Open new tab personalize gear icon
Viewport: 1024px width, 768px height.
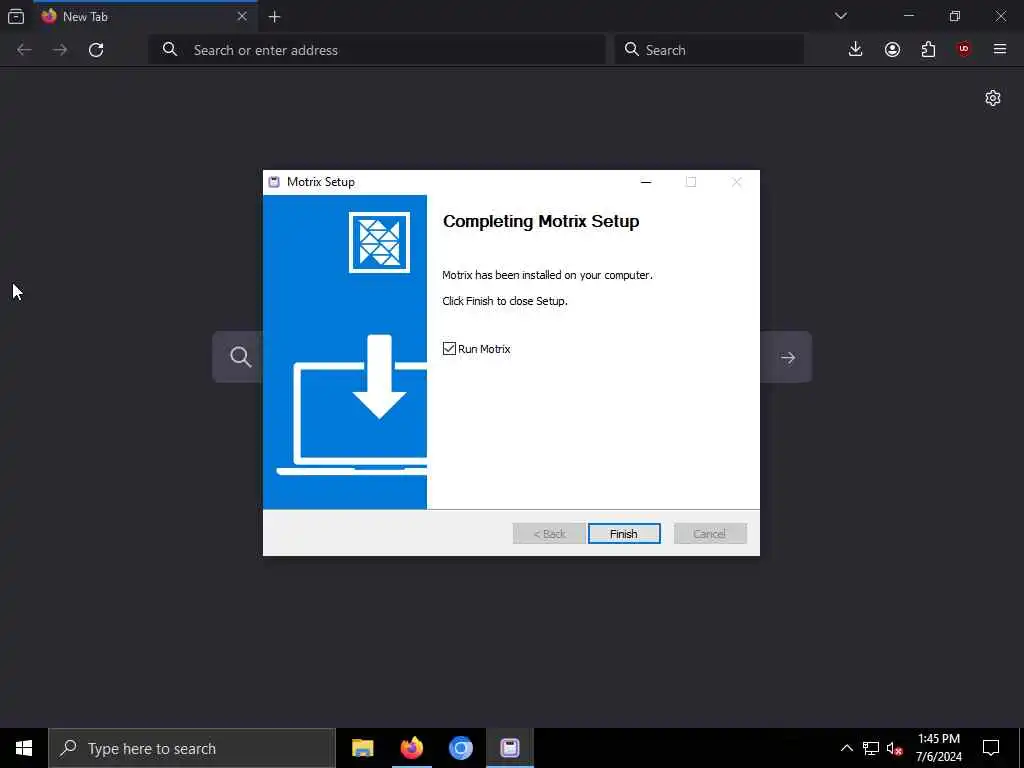[x=993, y=98]
